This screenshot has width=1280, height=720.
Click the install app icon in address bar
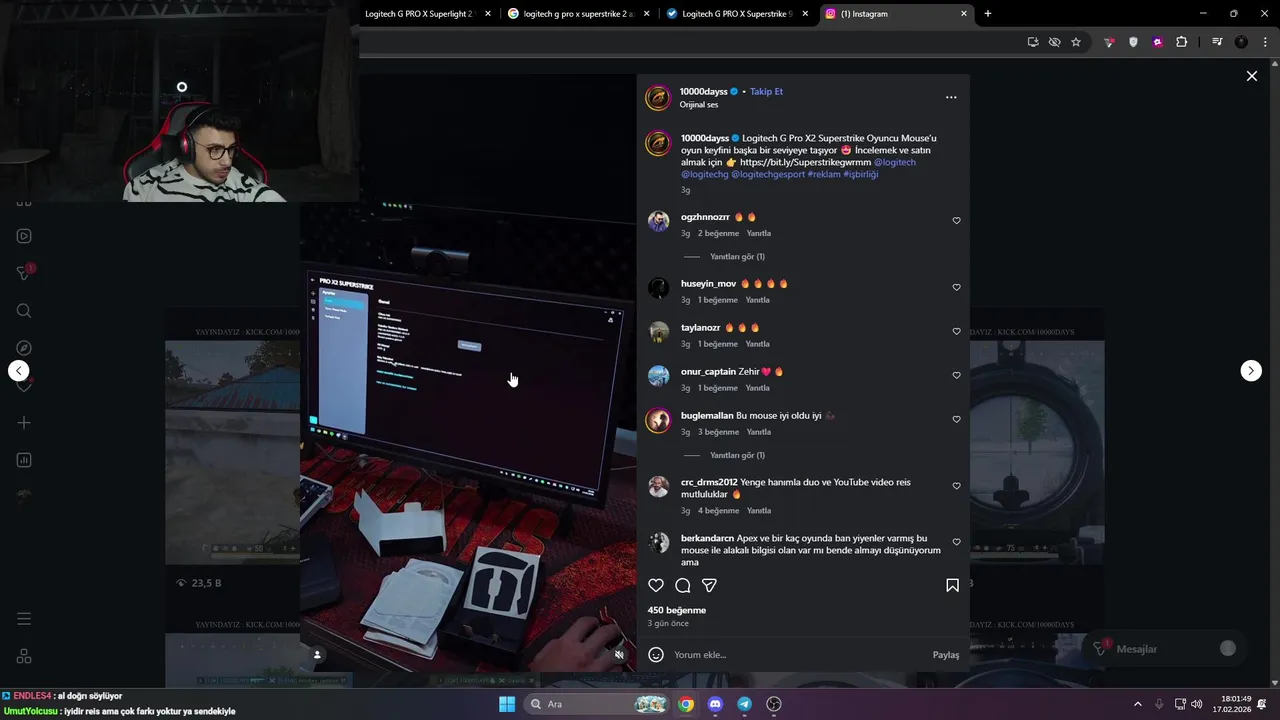pyautogui.click(x=1033, y=42)
